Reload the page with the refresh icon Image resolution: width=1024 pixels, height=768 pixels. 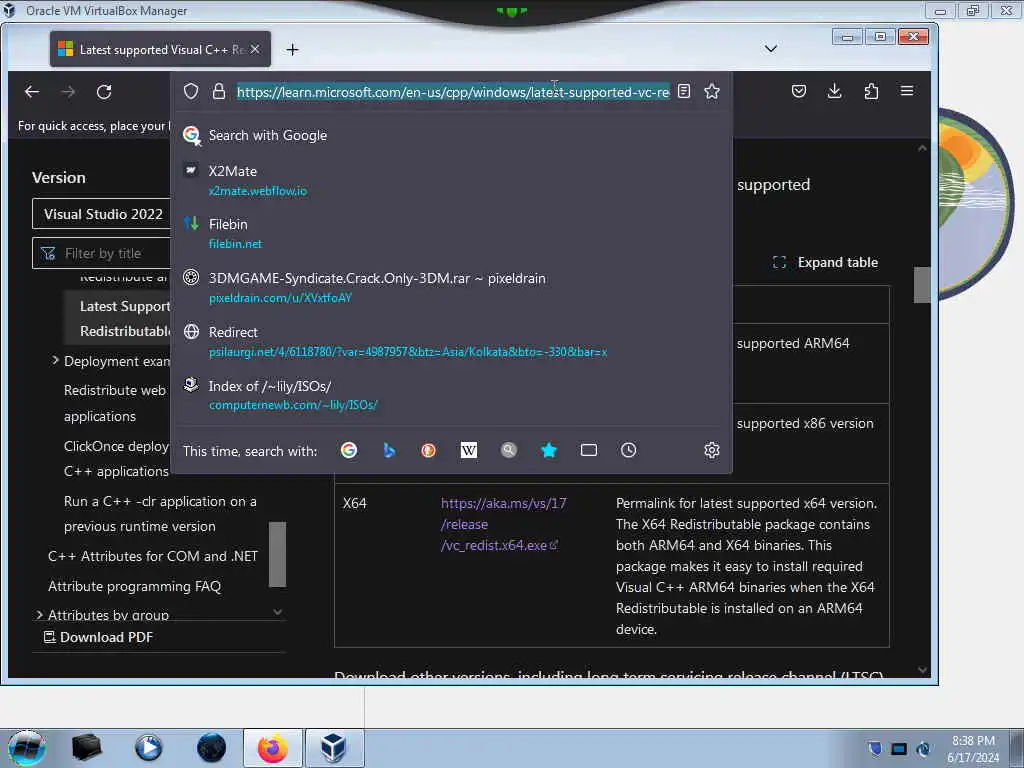click(104, 92)
